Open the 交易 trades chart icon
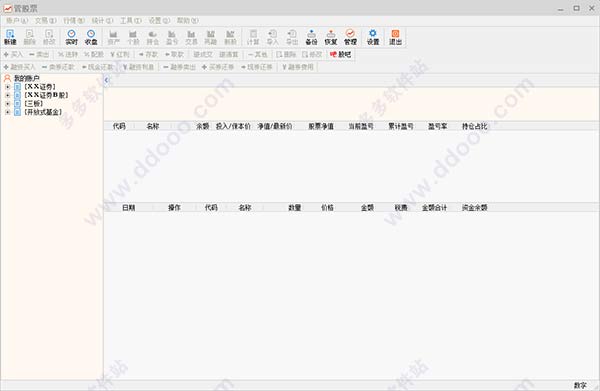Image resolution: width=600 pixels, height=391 pixels. tap(191, 37)
